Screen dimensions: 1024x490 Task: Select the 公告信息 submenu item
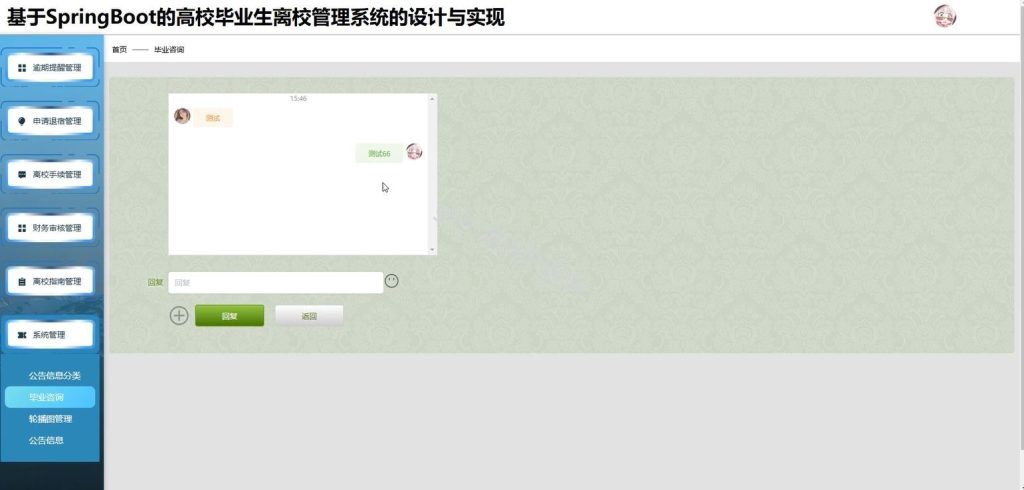pos(46,440)
